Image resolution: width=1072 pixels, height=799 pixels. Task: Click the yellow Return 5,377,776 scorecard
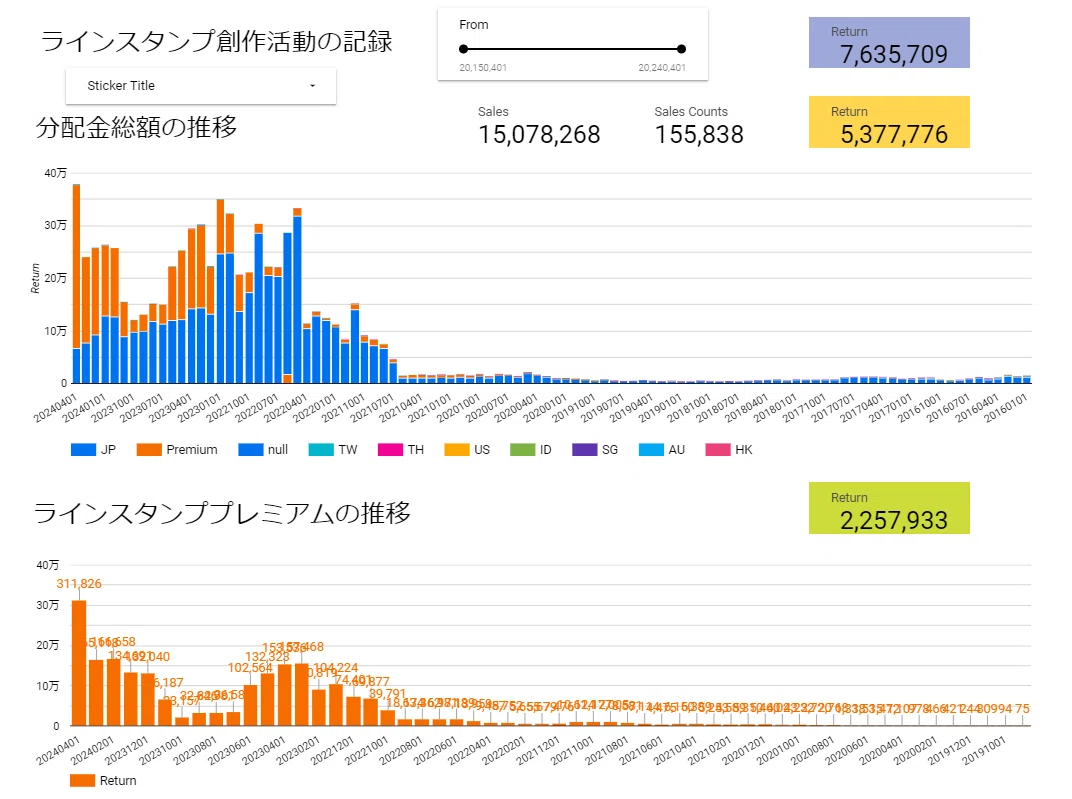coord(889,122)
